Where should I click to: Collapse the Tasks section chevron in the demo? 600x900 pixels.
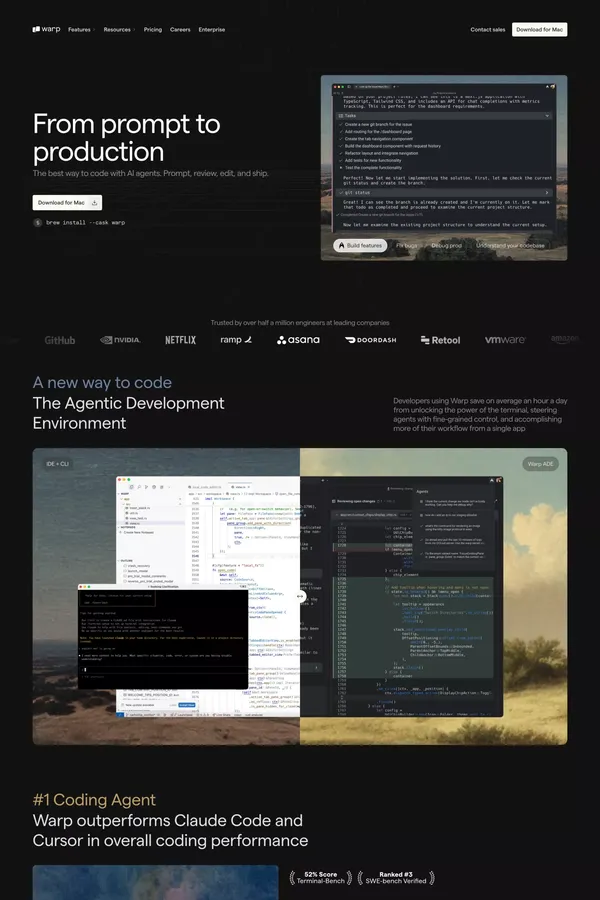(x=547, y=116)
